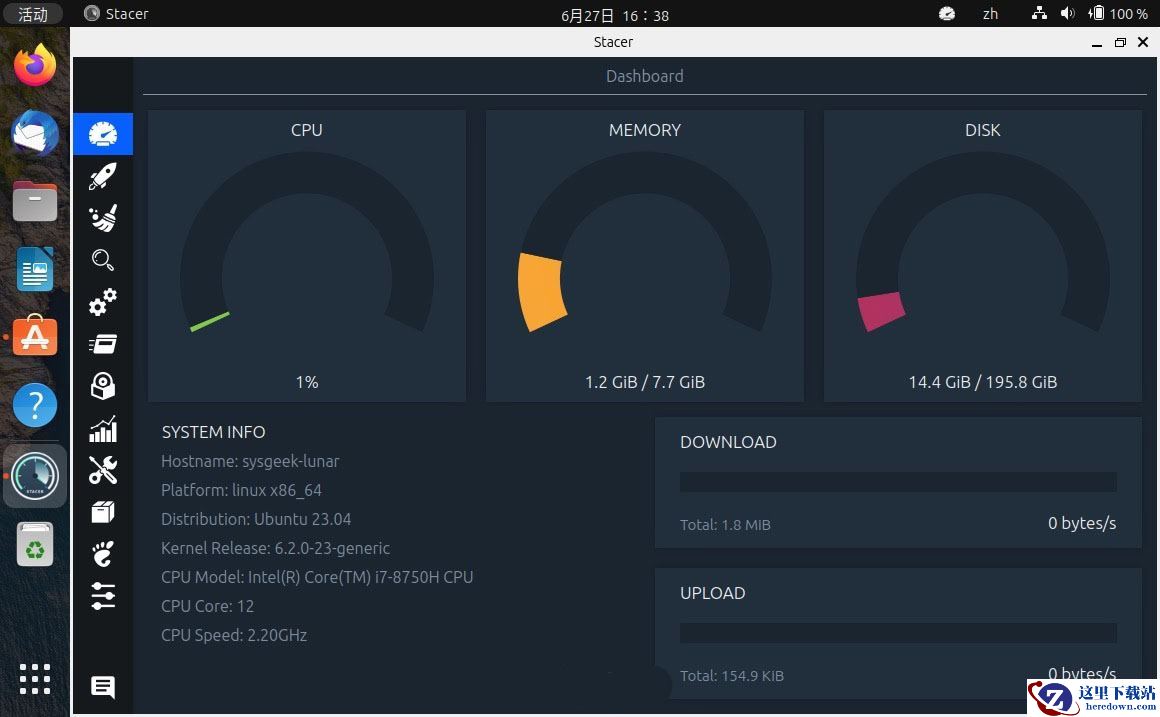Open Services gears sidebar icon
Screen dimensions: 1160x717
click(x=103, y=302)
